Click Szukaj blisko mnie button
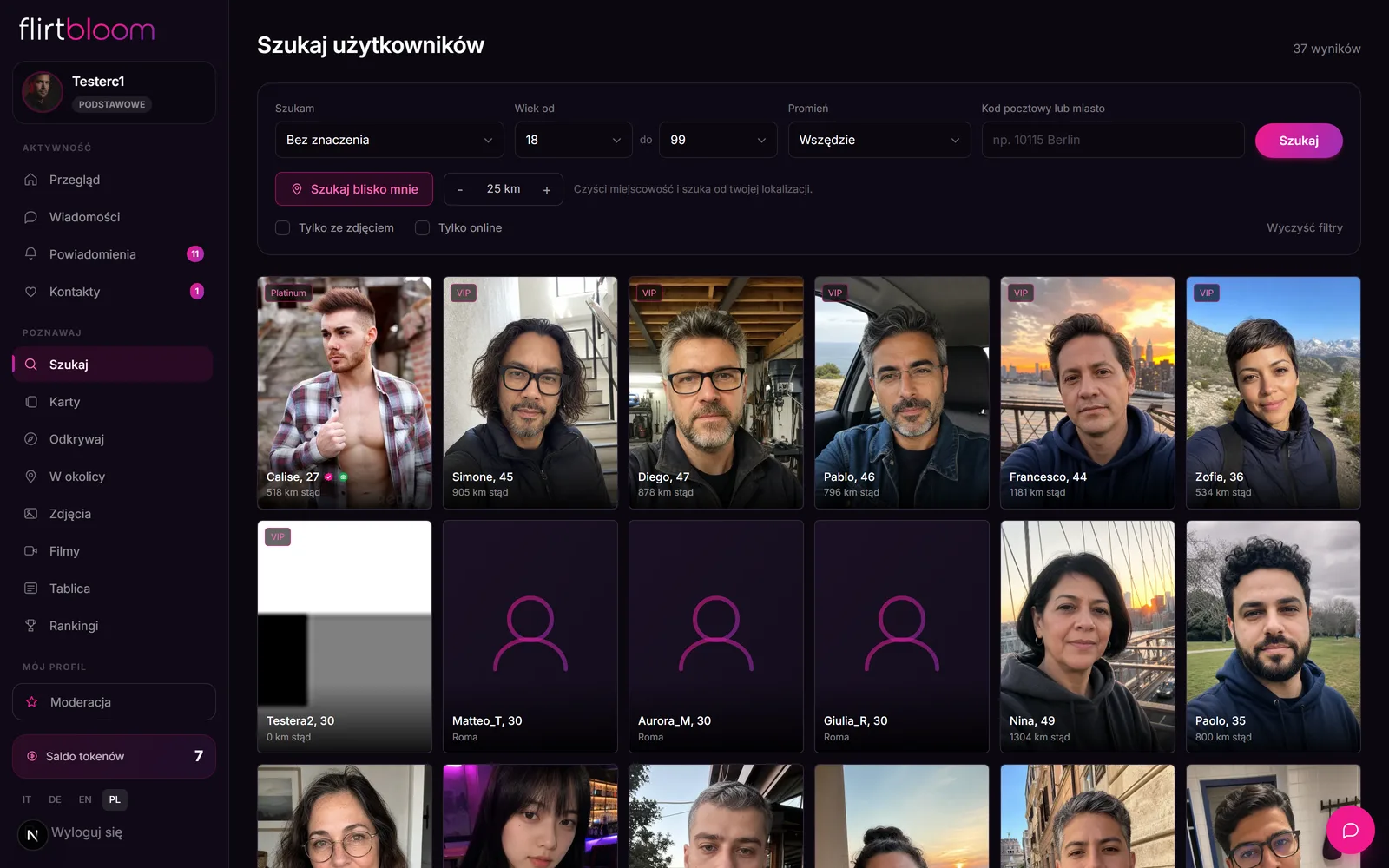This screenshot has width=1389, height=868. tap(354, 189)
